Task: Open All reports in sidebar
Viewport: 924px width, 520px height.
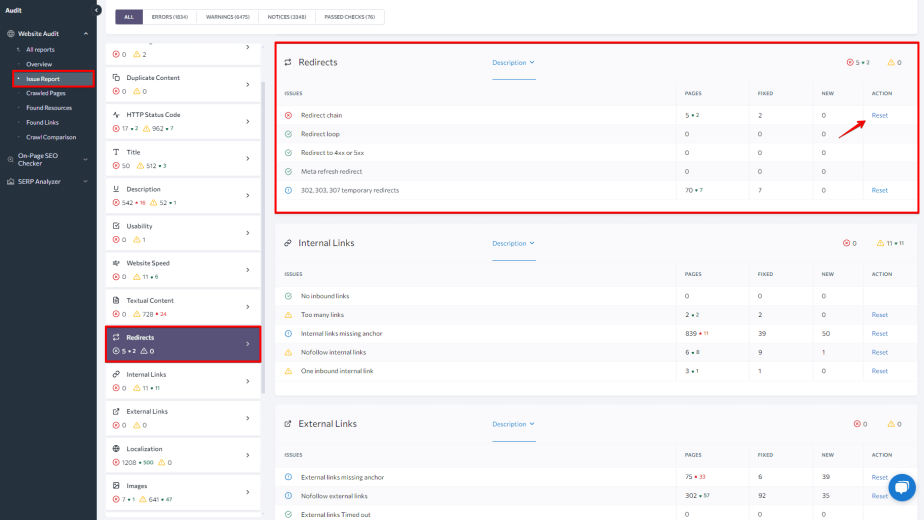Action: coord(40,50)
